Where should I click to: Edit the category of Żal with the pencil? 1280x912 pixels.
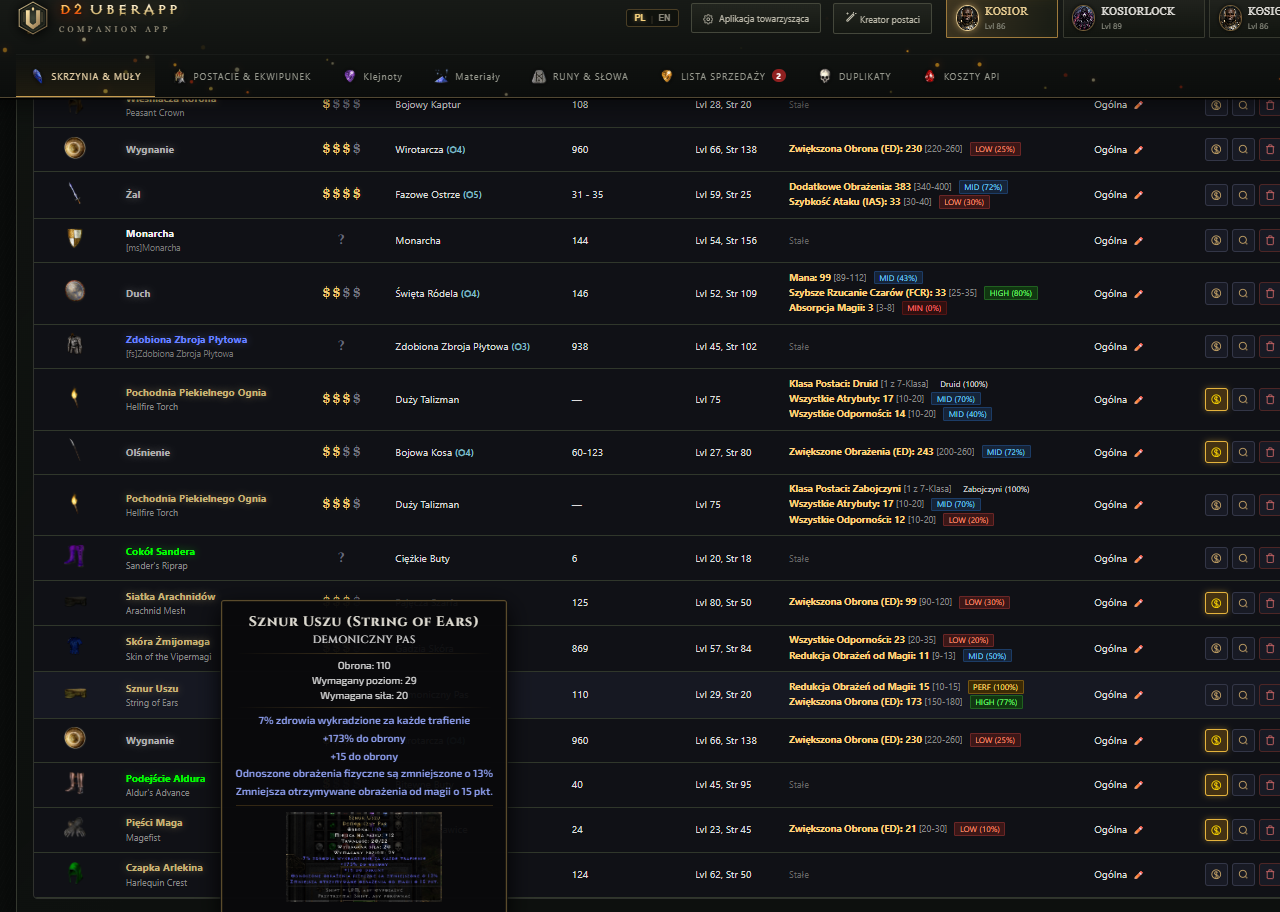(x=1138, y=195)
